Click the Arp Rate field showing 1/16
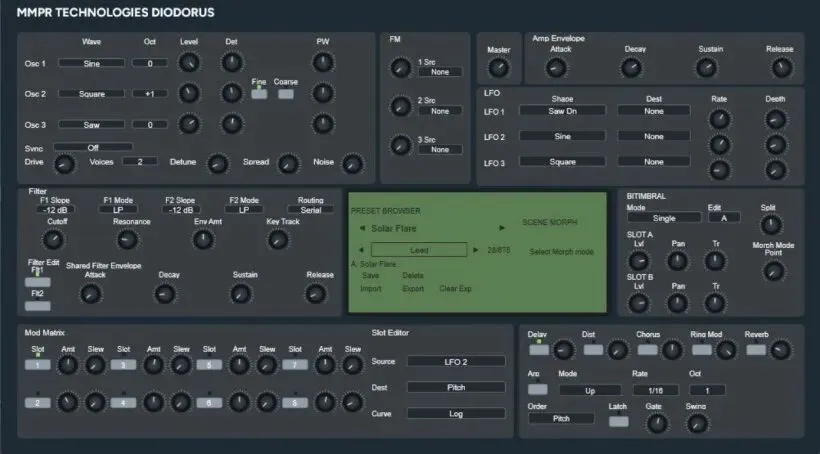This screenshot has height=454, width=820. (656, 390)
